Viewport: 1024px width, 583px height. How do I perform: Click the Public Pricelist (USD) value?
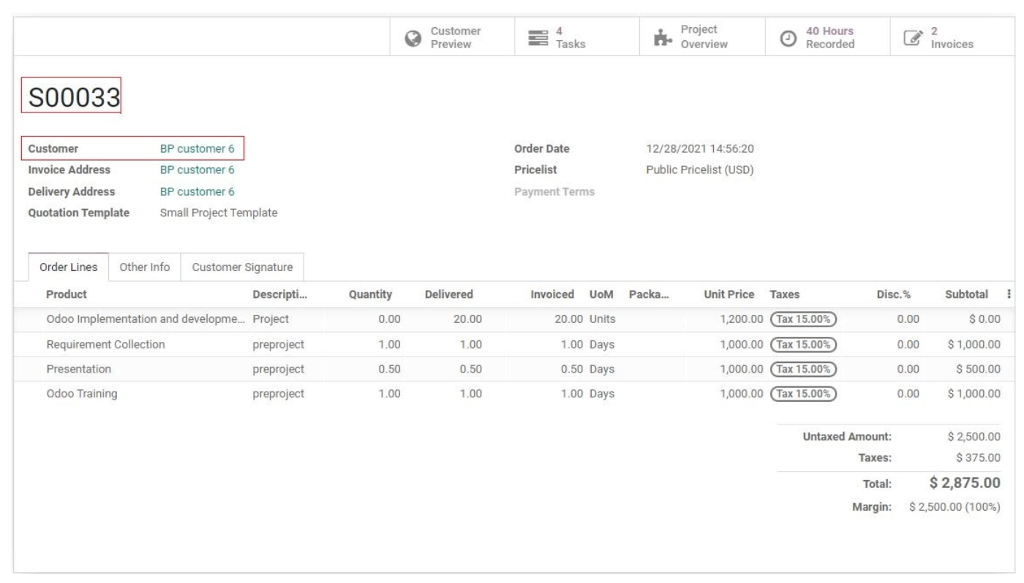[700, 170]
